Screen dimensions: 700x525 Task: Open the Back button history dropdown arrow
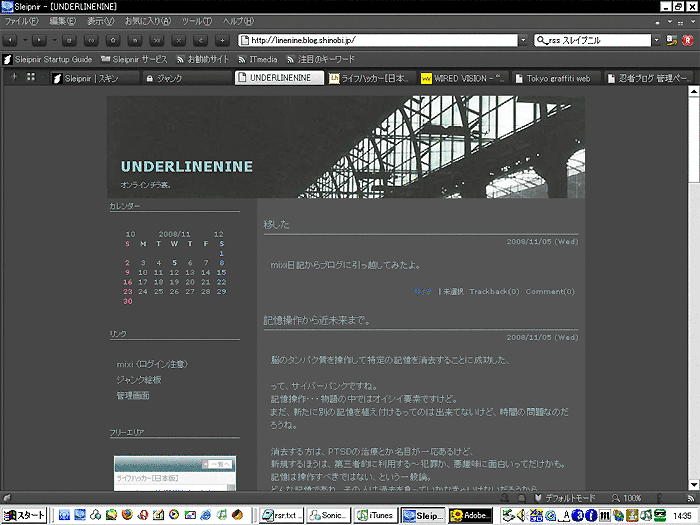pos(25,40)
